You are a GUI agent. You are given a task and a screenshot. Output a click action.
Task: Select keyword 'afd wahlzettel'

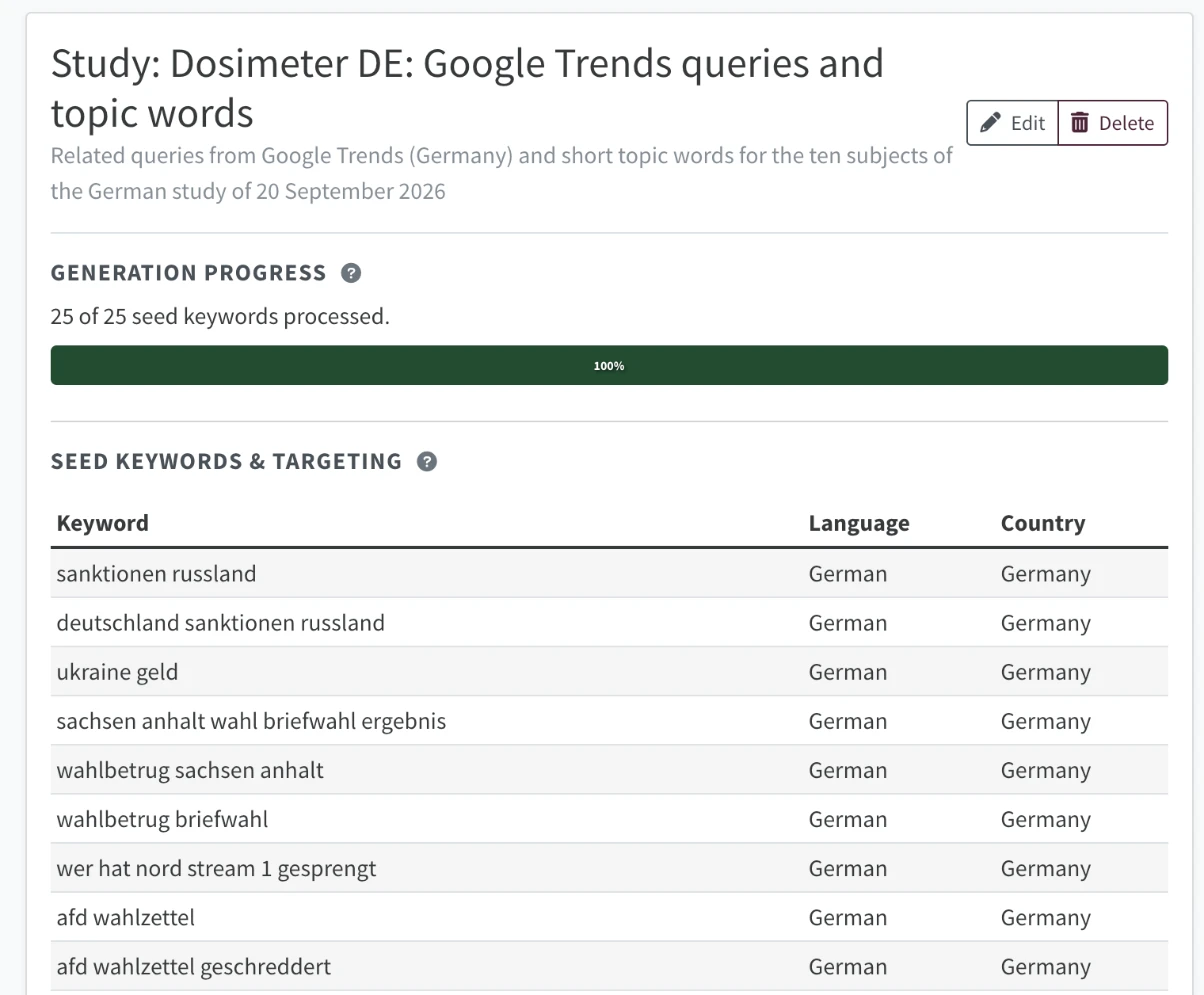point(126,917)
